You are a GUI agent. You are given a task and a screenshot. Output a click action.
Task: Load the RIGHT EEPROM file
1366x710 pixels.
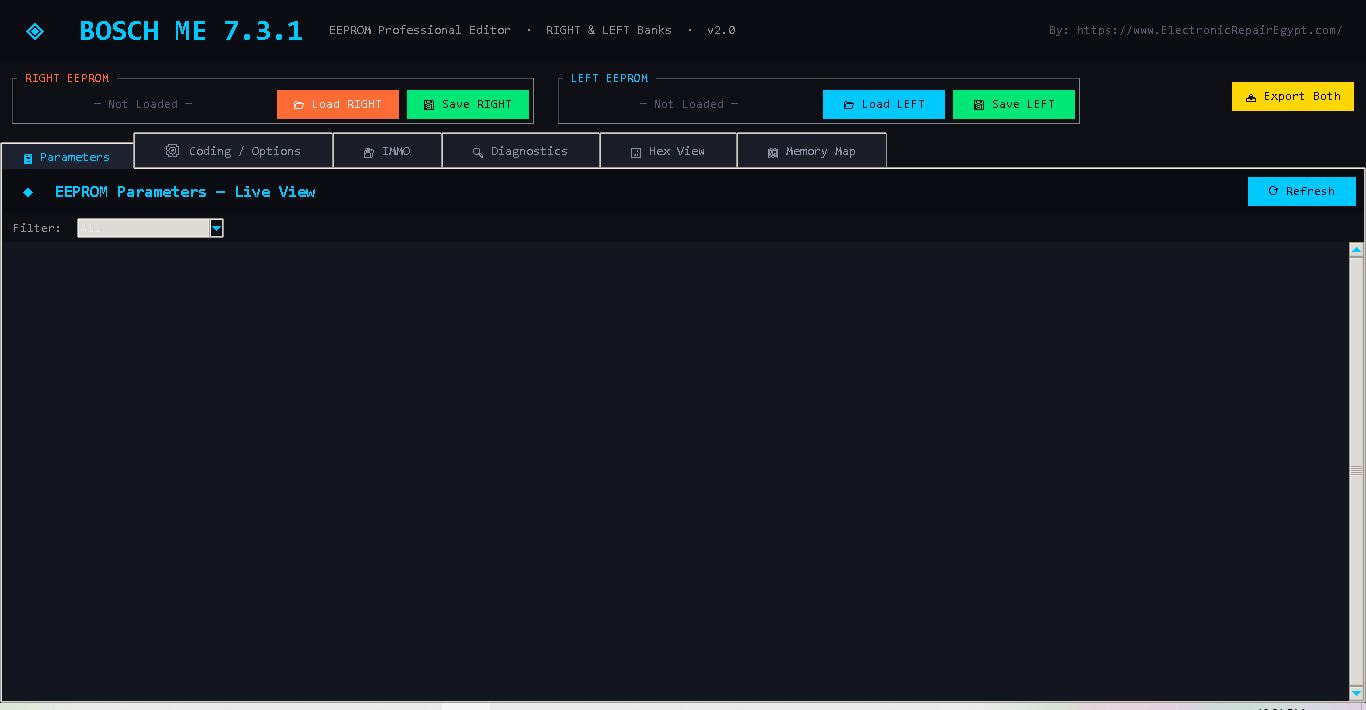pos(338,104)
